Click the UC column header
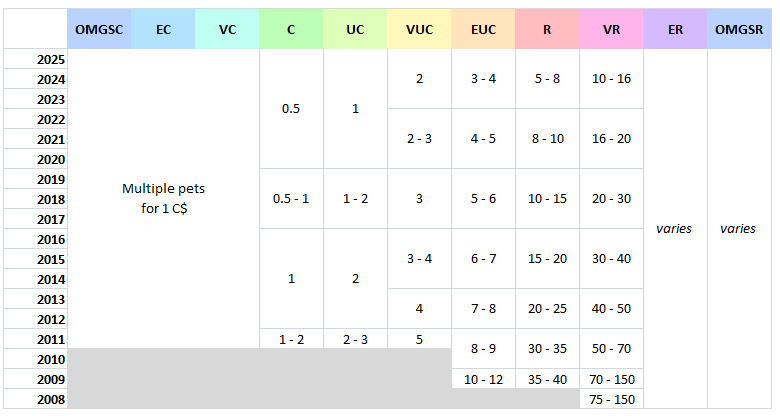The width and height of the screenshot is (780, 416). [355, 29]
